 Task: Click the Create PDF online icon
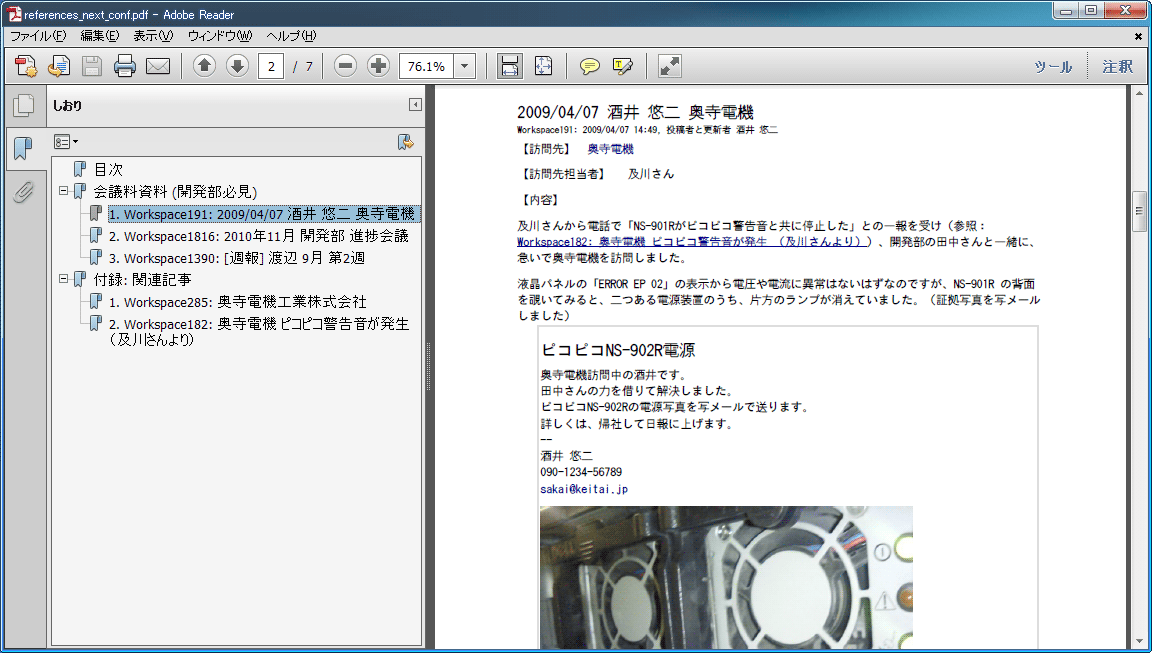pos(26,66)
